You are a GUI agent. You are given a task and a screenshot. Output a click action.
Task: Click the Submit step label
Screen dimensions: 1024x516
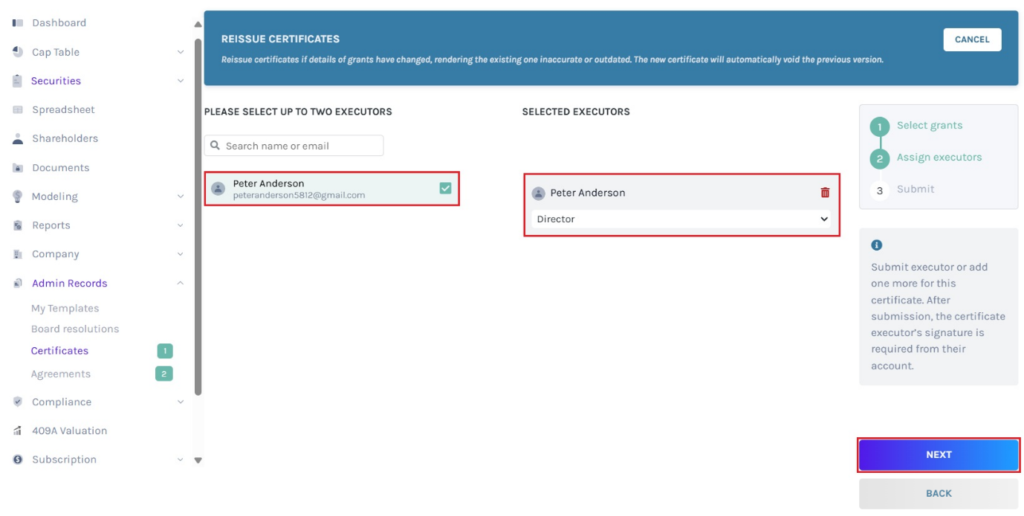pyautogui.click(x=915, y=189)
